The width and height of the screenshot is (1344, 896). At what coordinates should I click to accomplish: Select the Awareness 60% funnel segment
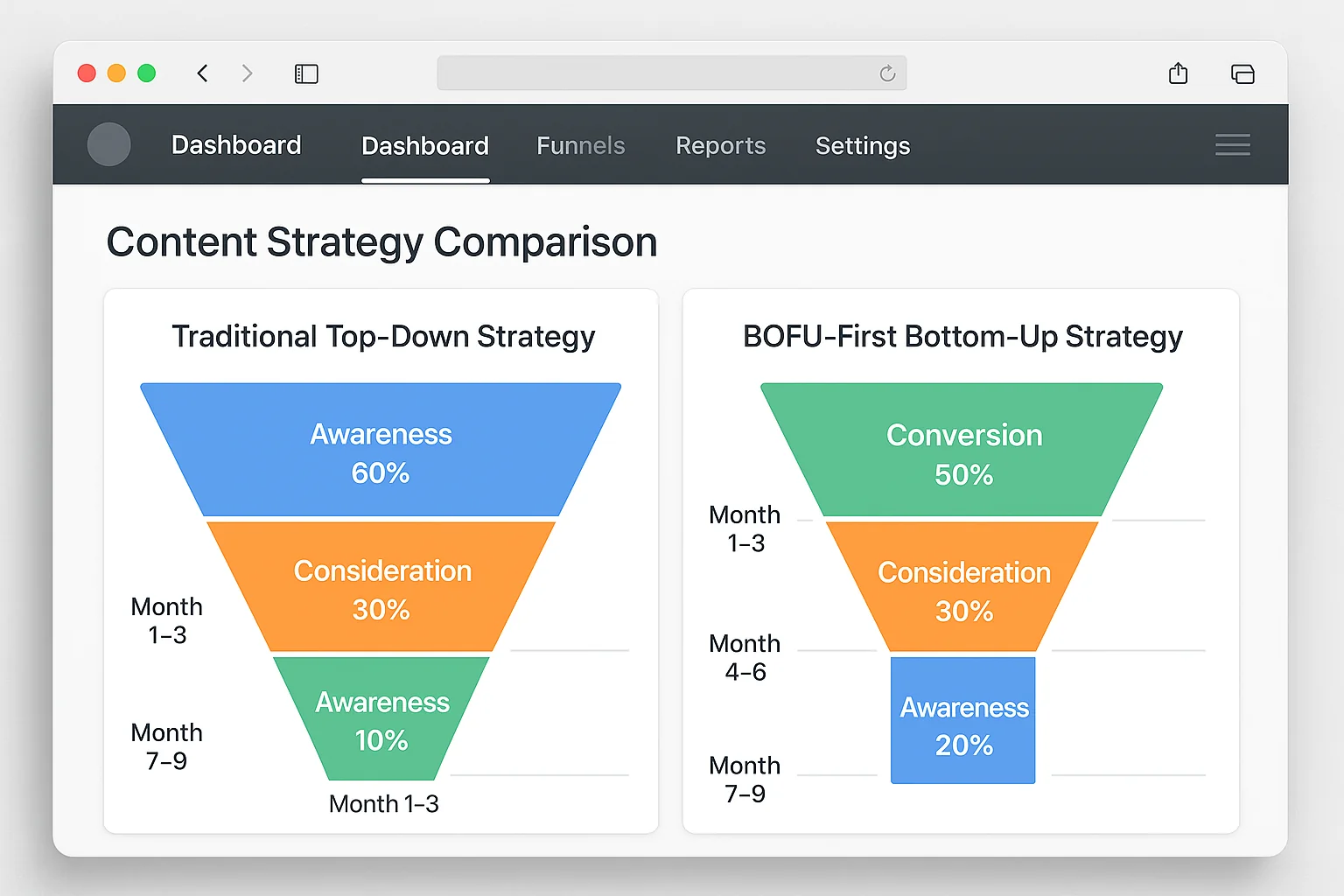pos(381,449)
